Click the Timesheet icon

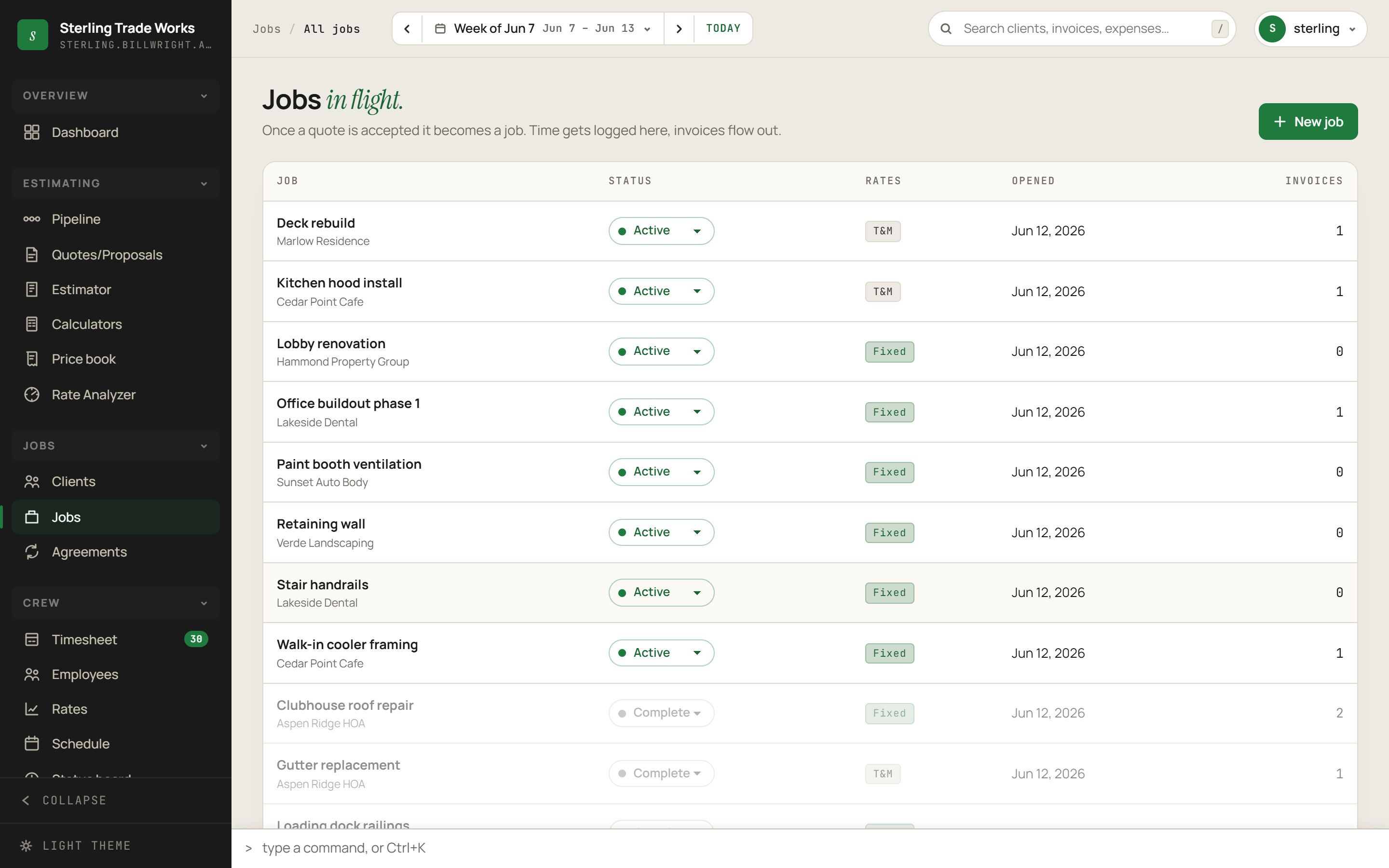31,639
